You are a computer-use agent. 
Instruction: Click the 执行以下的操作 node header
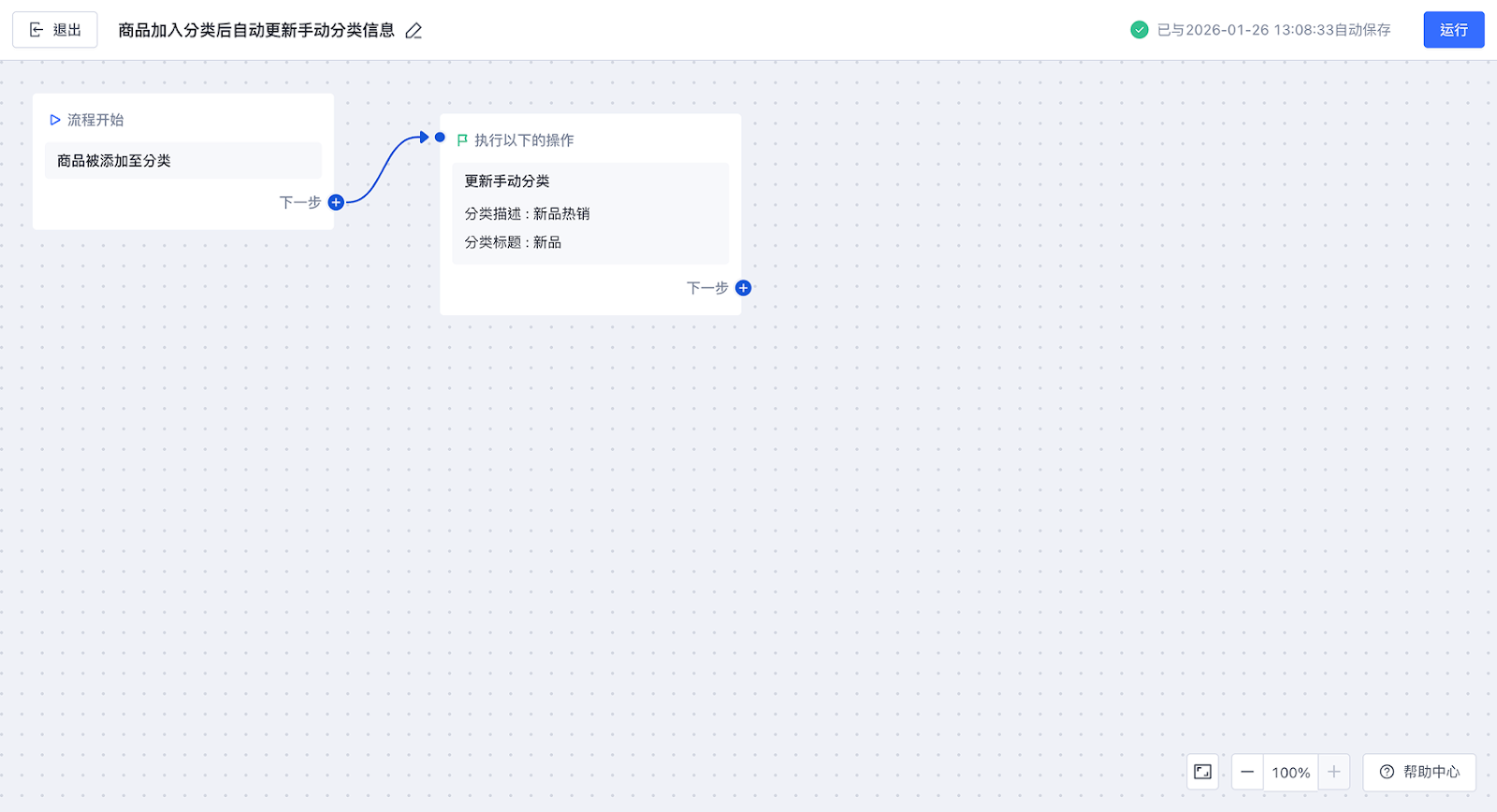524,140
